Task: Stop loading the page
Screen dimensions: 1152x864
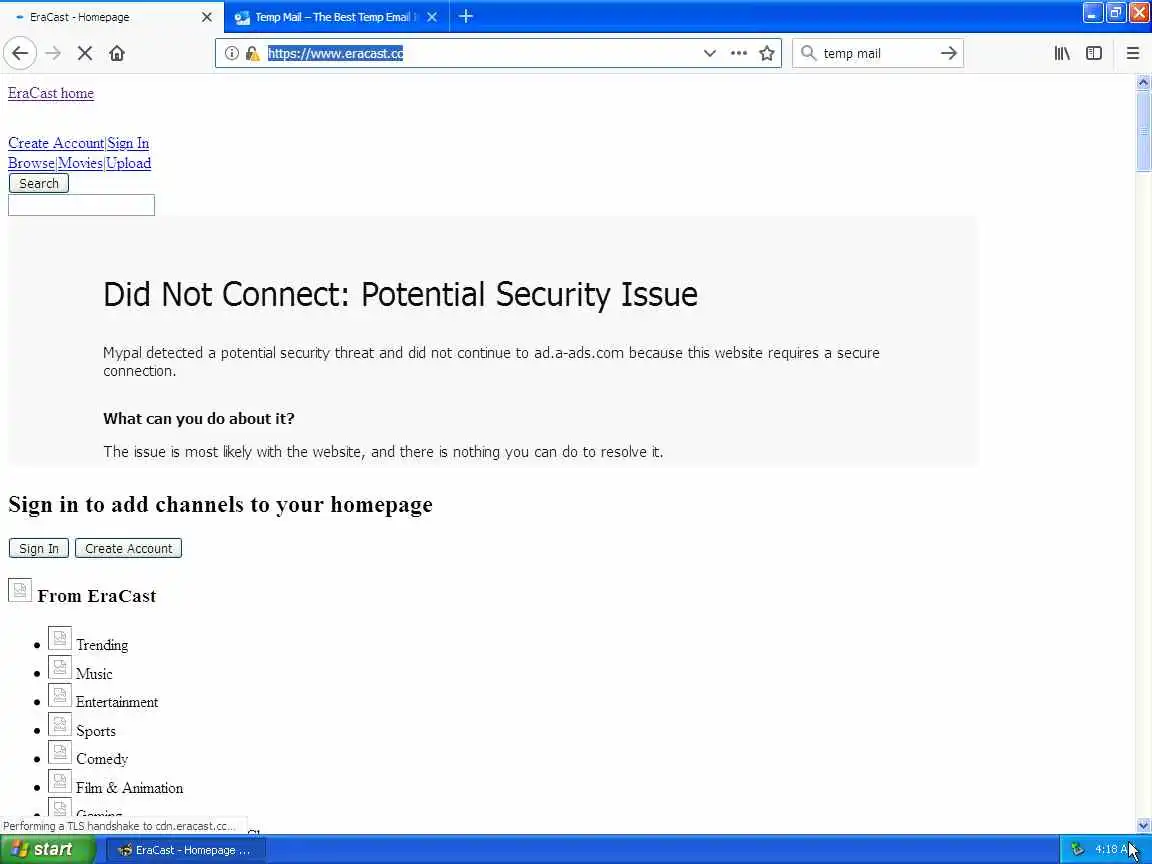Action: point(84,53)
